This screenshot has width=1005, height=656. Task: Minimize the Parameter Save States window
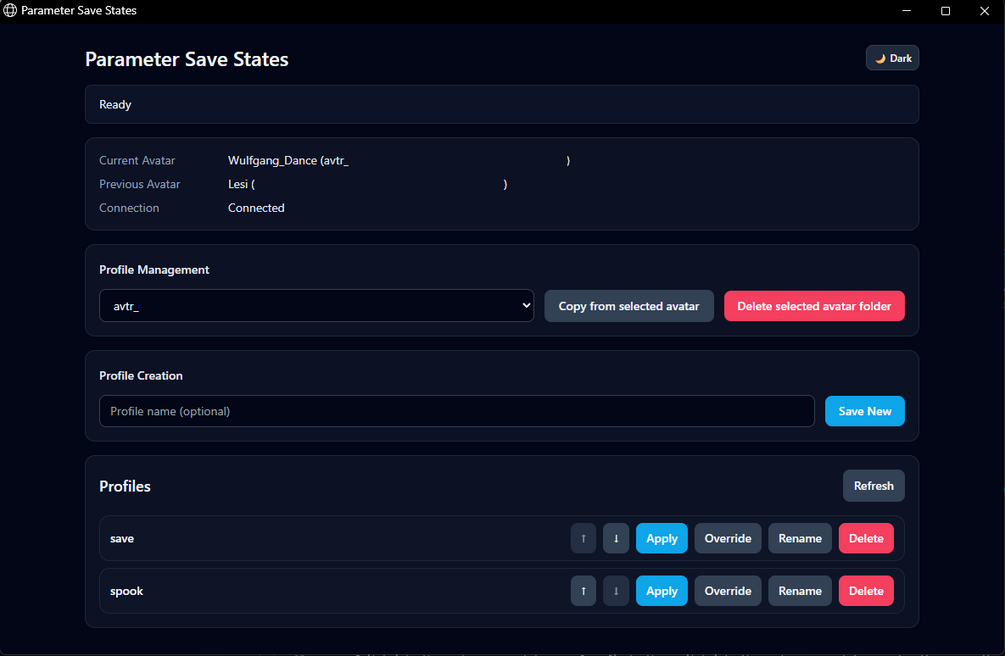tap(906, 11)
